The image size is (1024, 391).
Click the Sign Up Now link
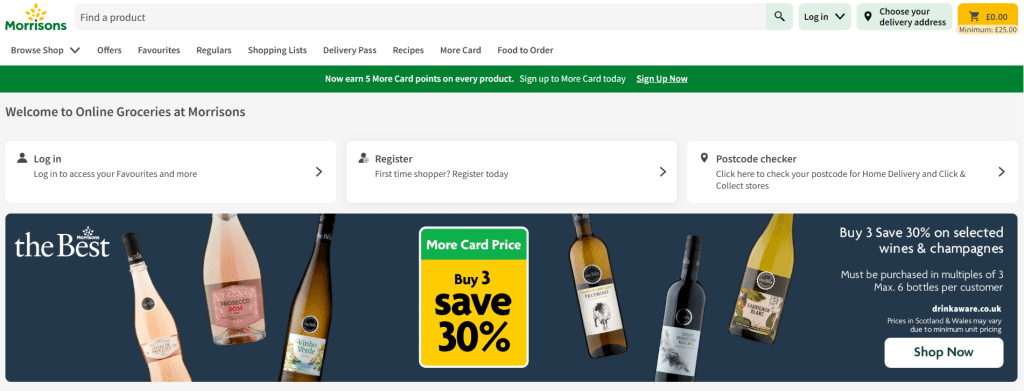(x=662, y=79)
